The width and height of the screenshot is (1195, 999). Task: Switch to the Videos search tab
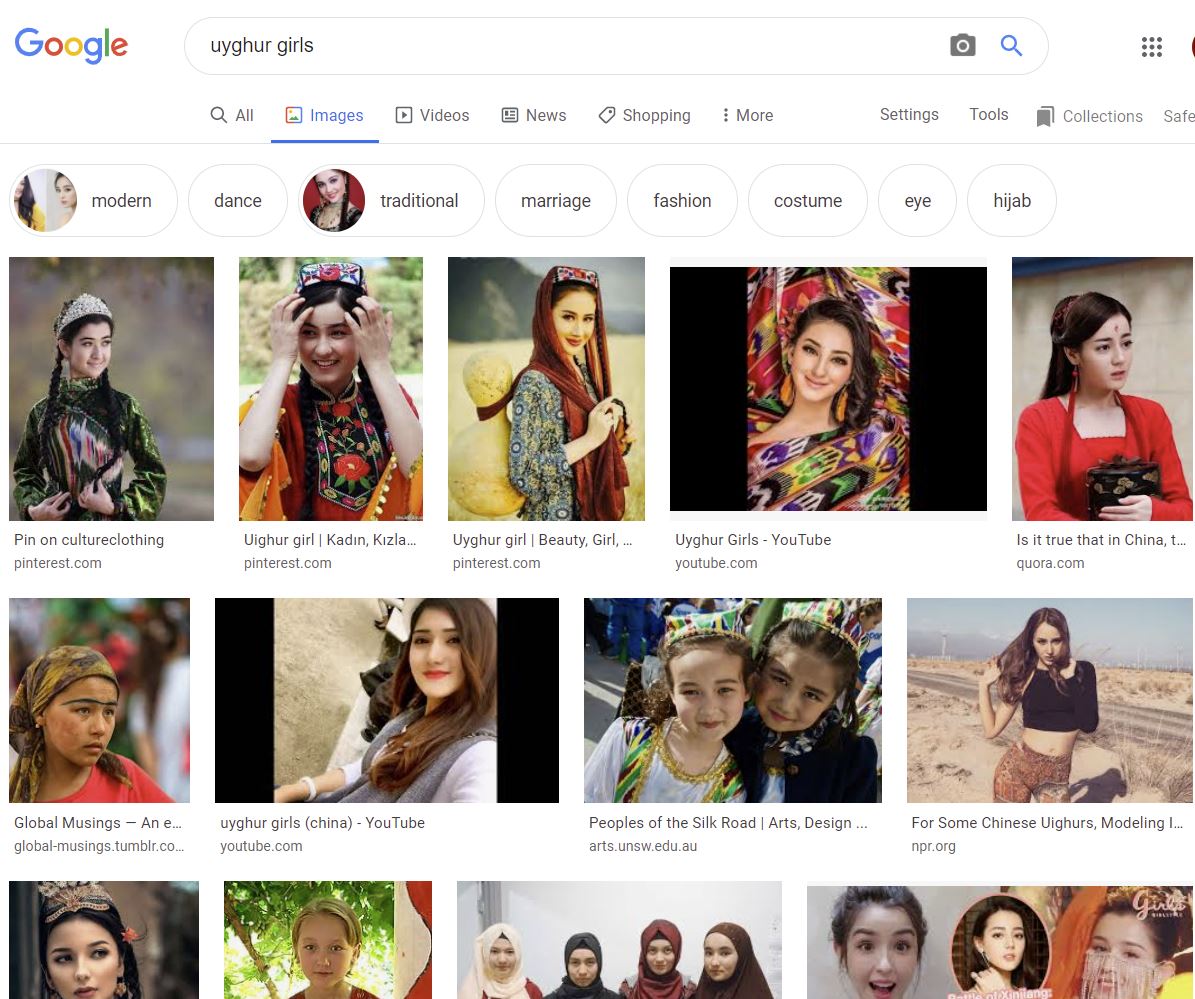[x=432, y=115]
